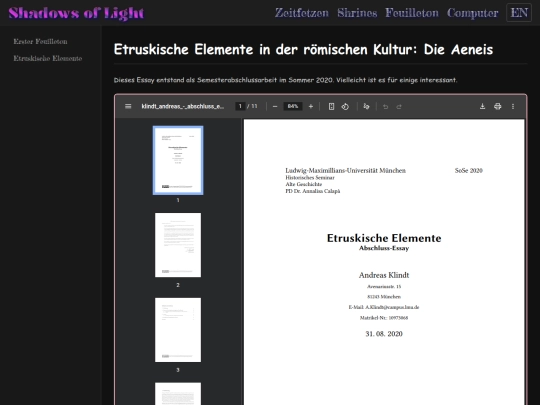This screenshot has width=540, height=405.
Task: Open the Shrines menu item
Action: 357,13
